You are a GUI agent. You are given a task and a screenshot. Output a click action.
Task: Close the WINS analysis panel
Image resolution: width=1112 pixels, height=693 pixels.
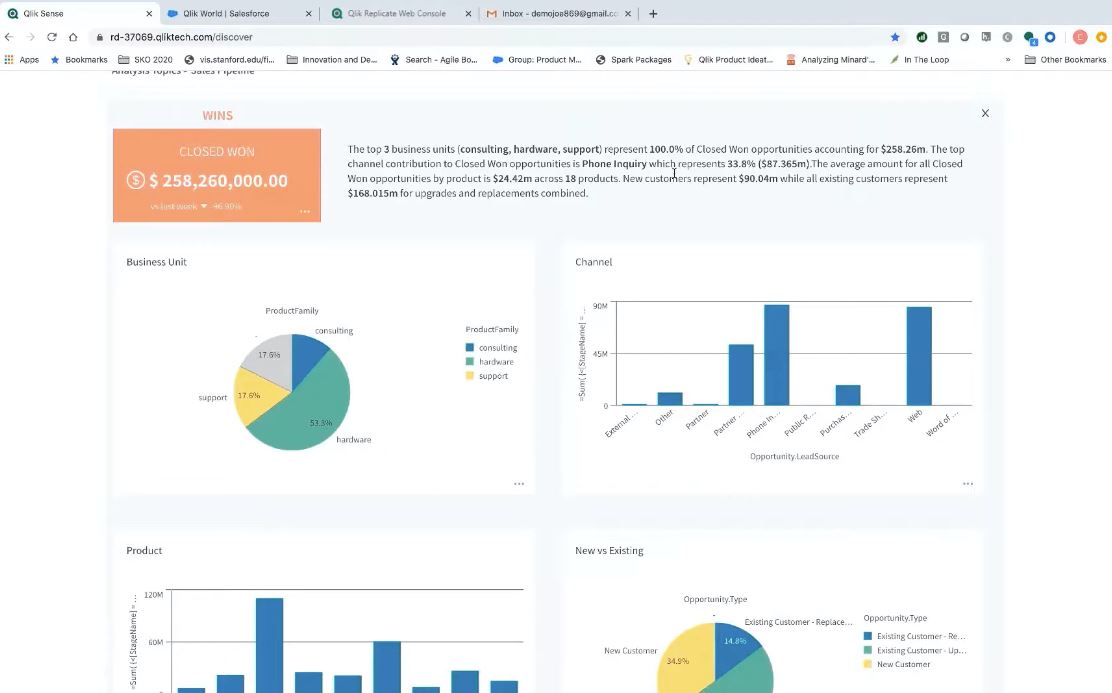(x=985, y=113)
